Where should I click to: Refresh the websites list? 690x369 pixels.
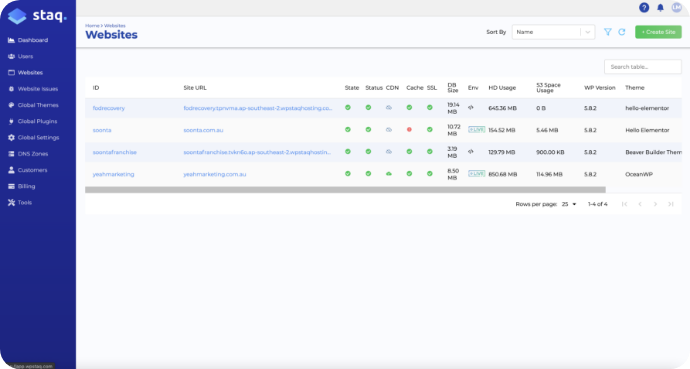click(x=622, y=32)
